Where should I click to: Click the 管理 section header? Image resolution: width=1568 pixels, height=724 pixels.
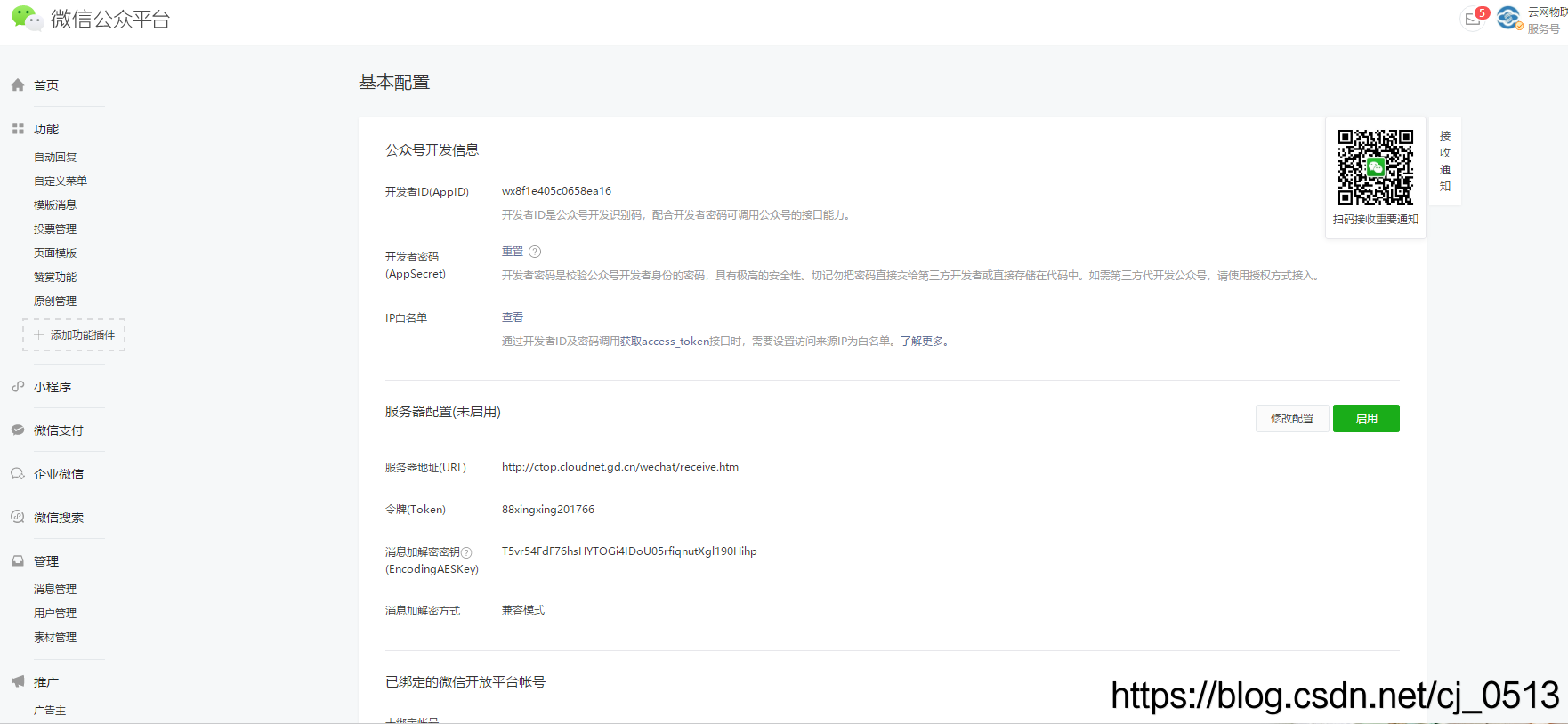pyautogui.click(x=46, y=561)
